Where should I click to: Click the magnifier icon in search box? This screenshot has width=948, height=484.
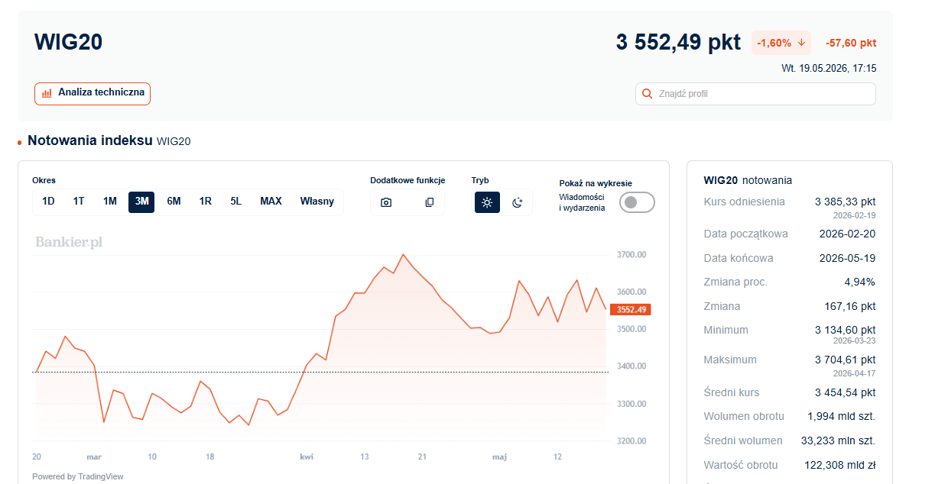pyautogui.click(x=647, y=94)
